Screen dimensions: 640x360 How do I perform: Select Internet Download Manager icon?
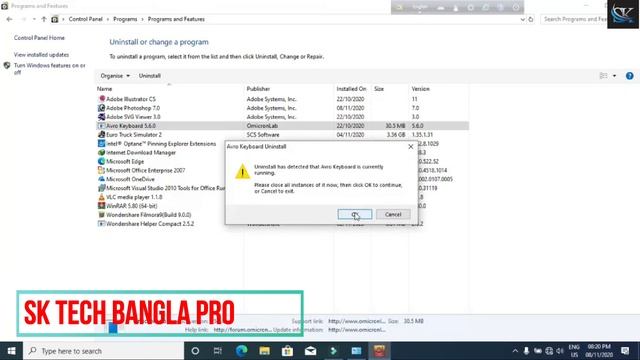pos(102,153)
